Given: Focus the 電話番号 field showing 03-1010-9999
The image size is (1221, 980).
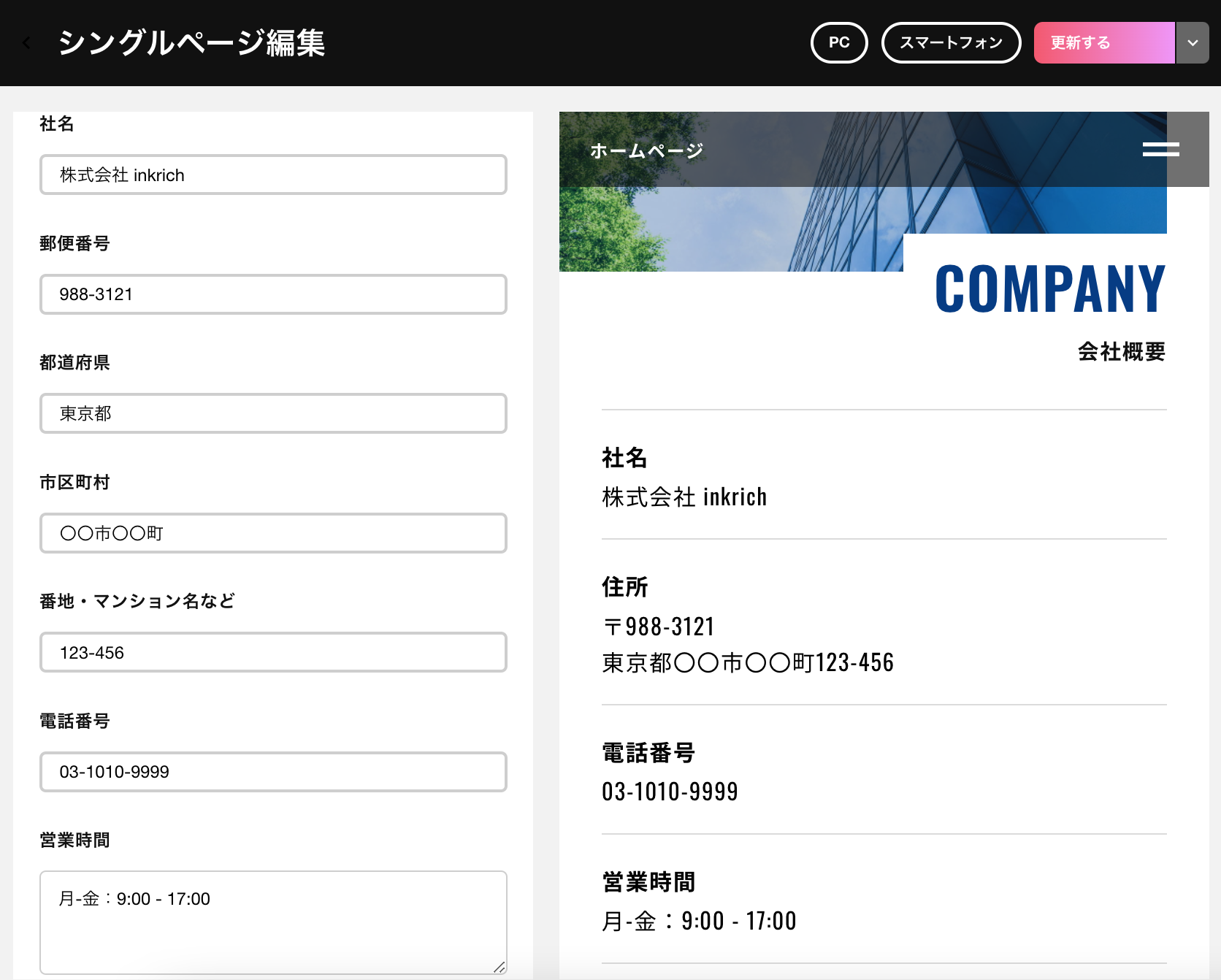Looking at the screenshot, I should point(273,772).
